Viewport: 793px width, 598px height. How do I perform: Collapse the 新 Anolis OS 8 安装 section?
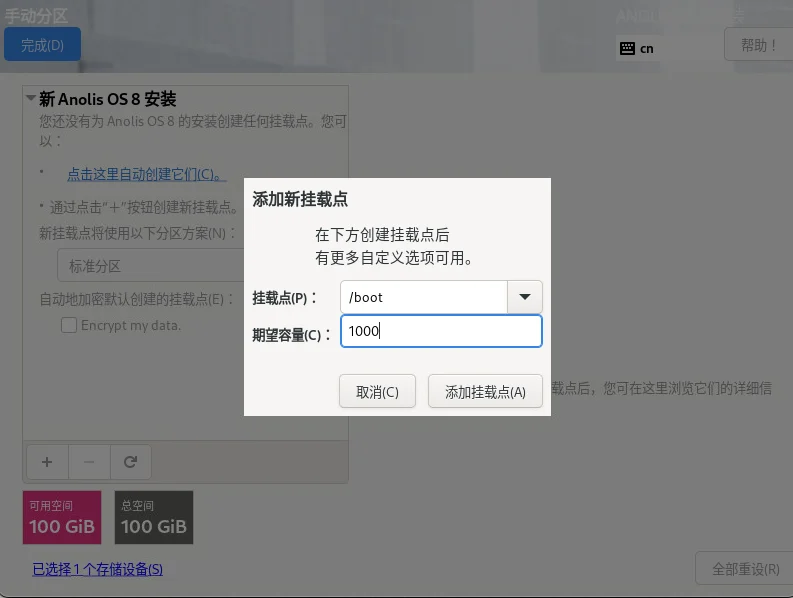point(31,98)
